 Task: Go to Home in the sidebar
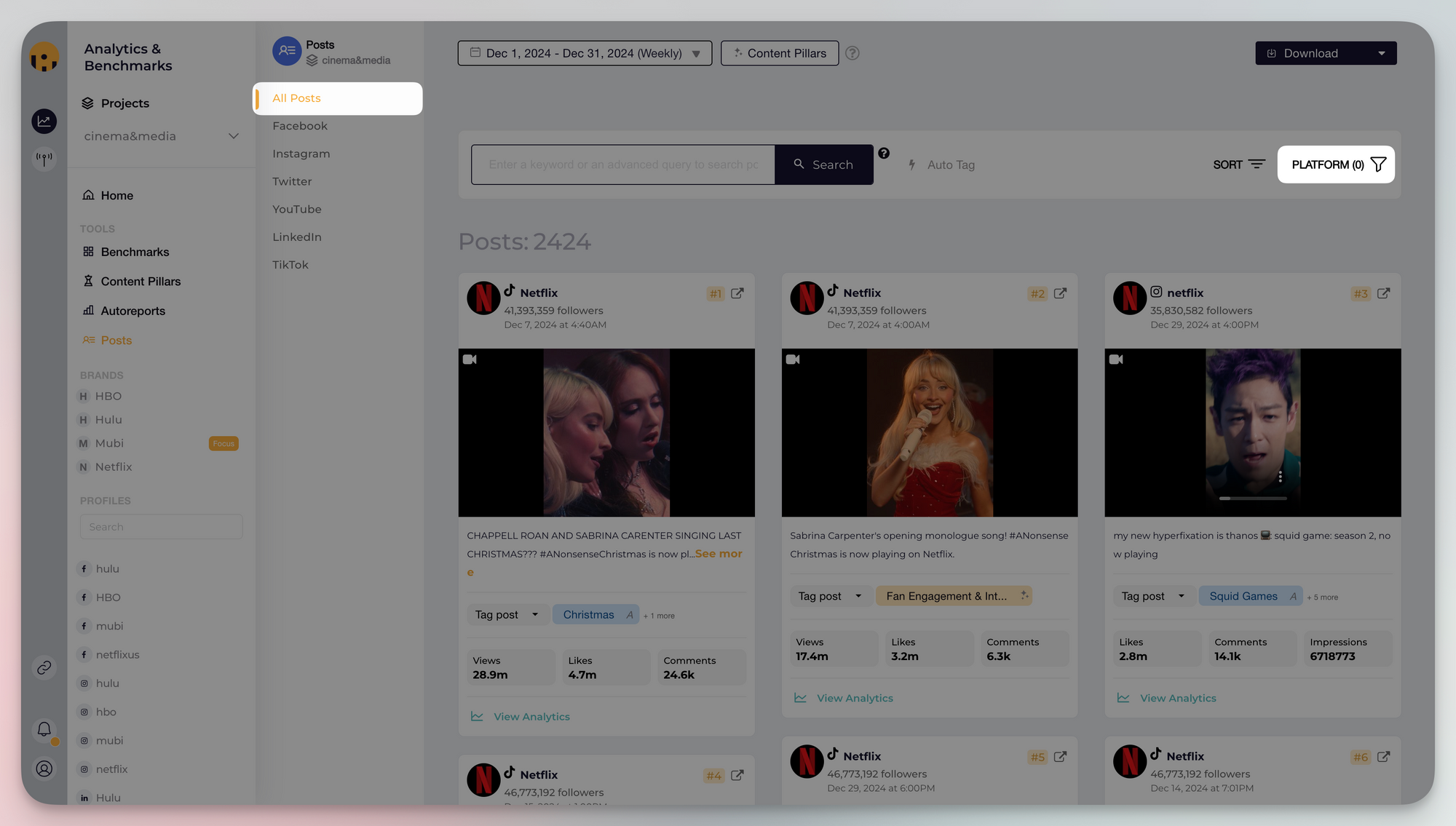[x=108, y=195]
